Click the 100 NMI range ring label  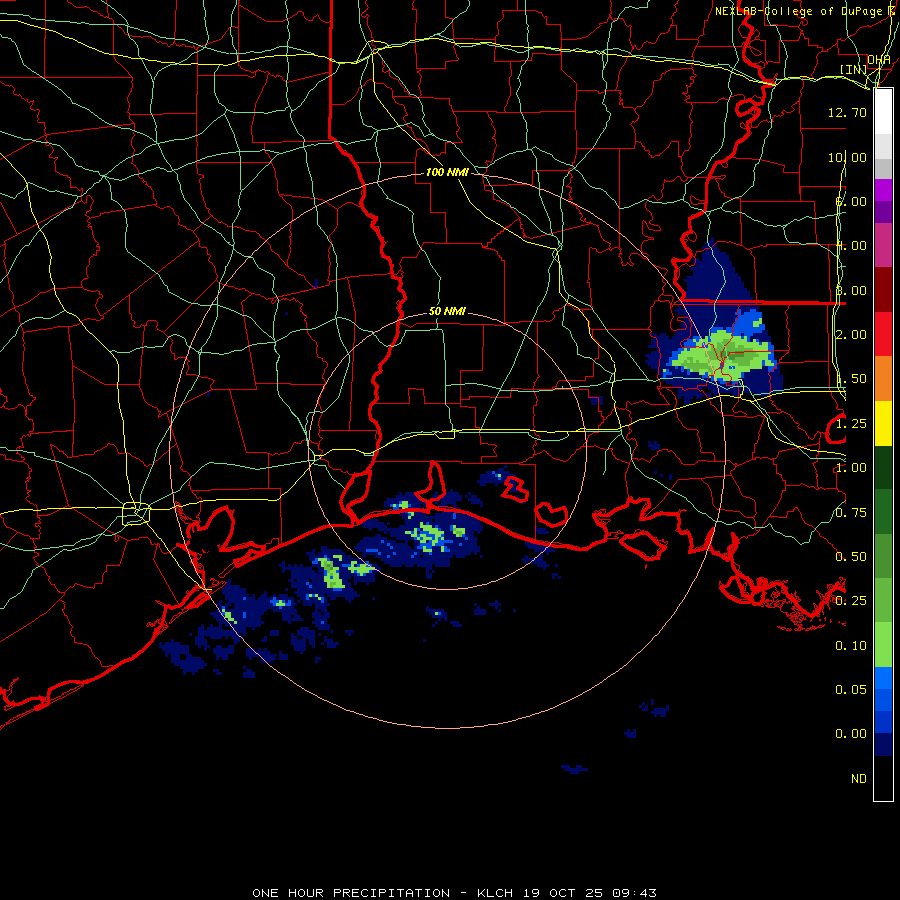point(447,172)
